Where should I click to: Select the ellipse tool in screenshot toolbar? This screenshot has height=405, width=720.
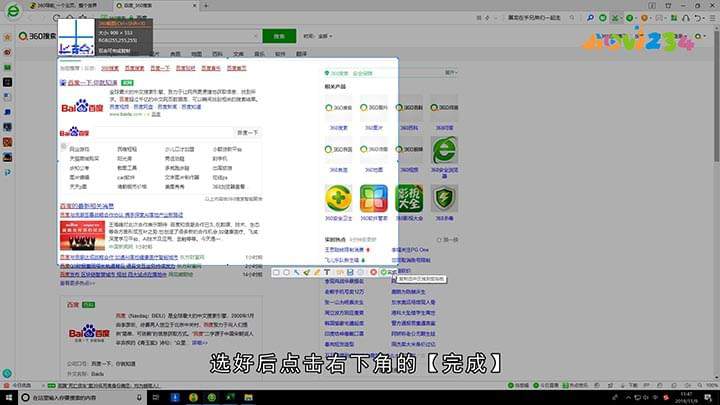(x=286, y=272)
